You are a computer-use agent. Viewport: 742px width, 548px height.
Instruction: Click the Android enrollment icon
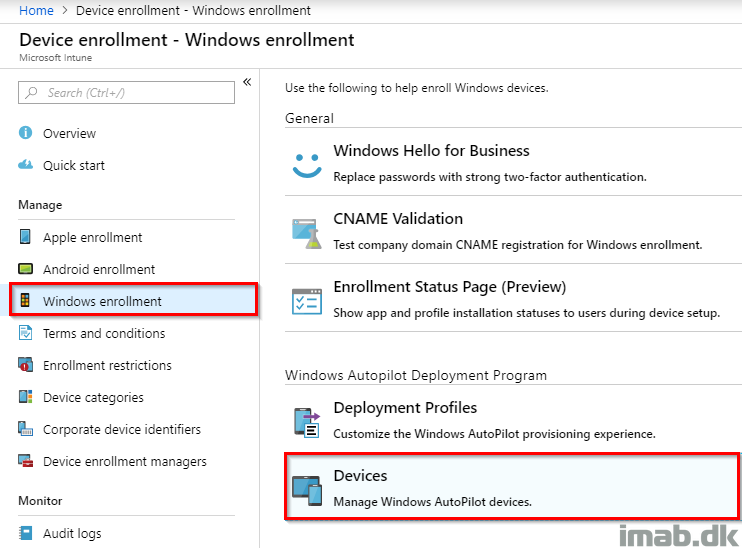26,269
